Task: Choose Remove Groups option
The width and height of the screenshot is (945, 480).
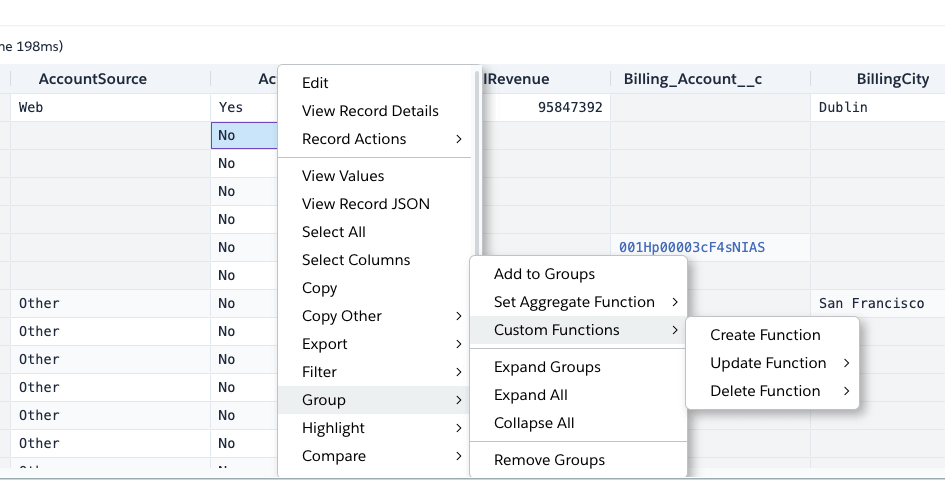Action: pyautogui.click(x=549, y=460)
